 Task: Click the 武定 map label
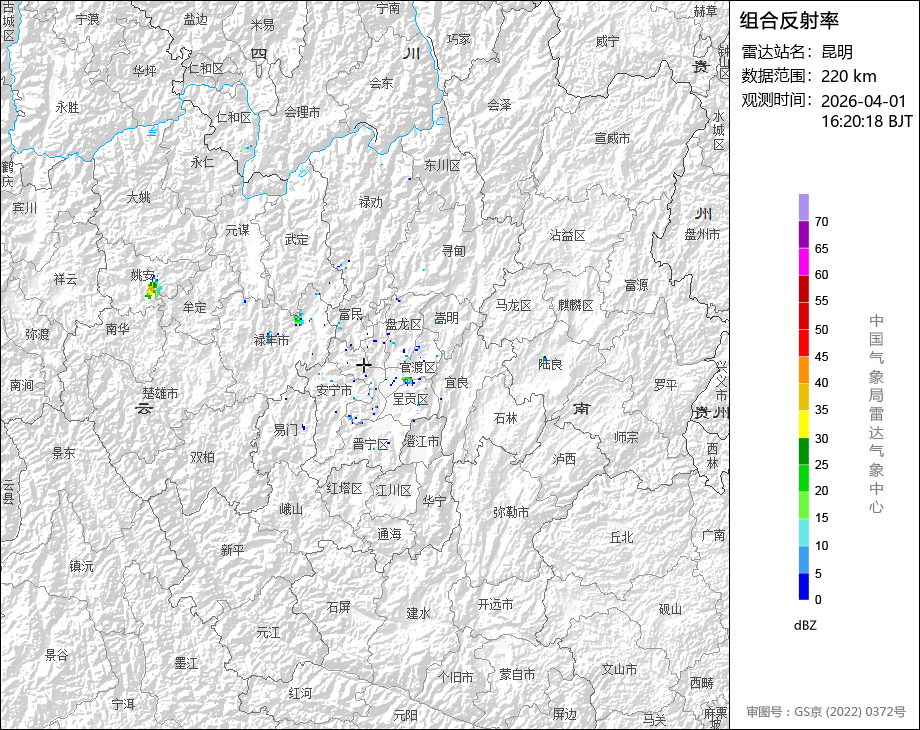tap(297, 239)
